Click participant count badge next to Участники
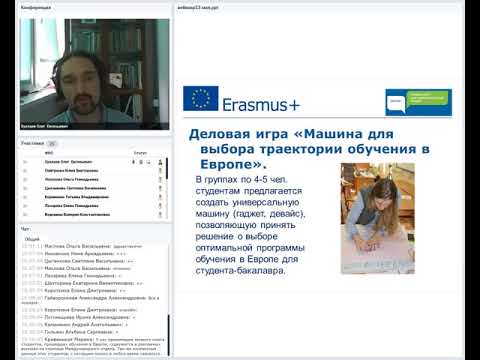 pyautogui.click(x=52, y=144)
